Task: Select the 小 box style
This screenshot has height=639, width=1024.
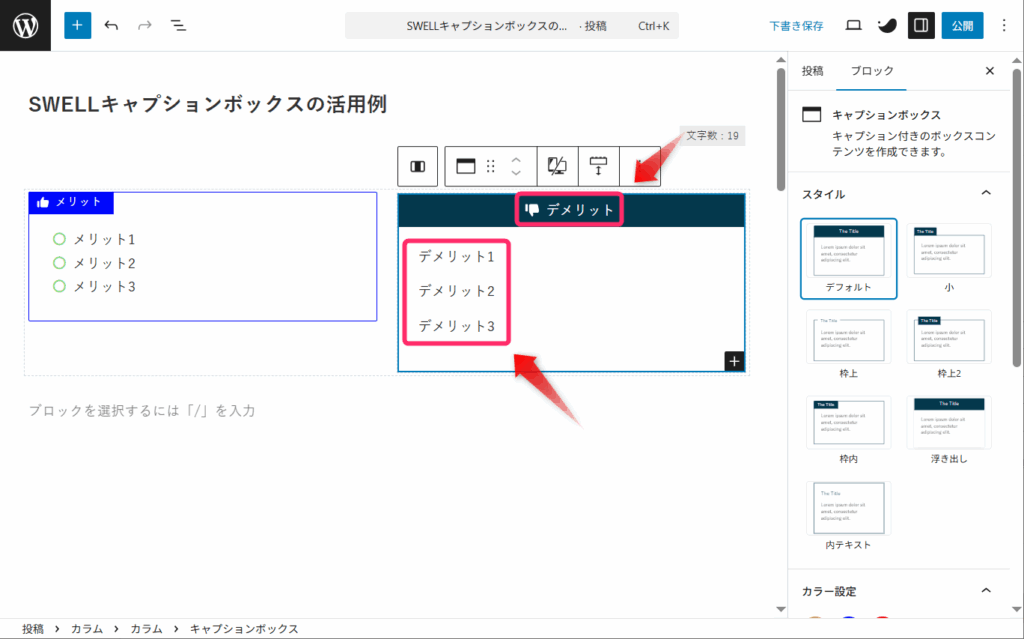Action: click(948, 259)
